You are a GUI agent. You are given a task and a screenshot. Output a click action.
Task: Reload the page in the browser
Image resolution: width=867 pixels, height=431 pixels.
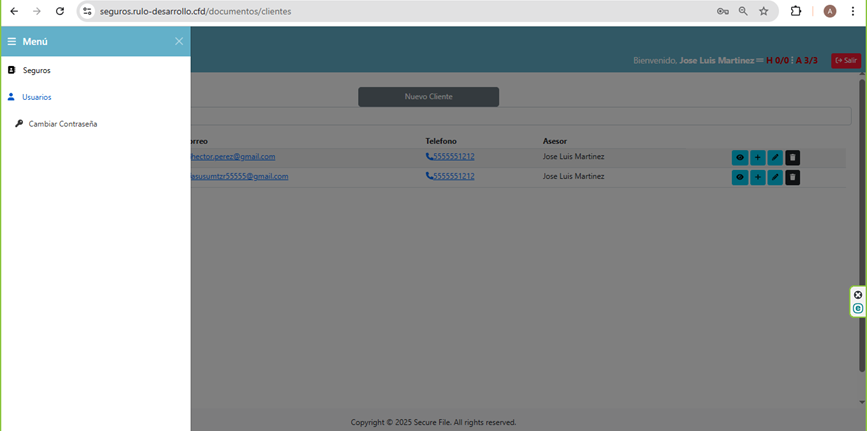[60, 11]
